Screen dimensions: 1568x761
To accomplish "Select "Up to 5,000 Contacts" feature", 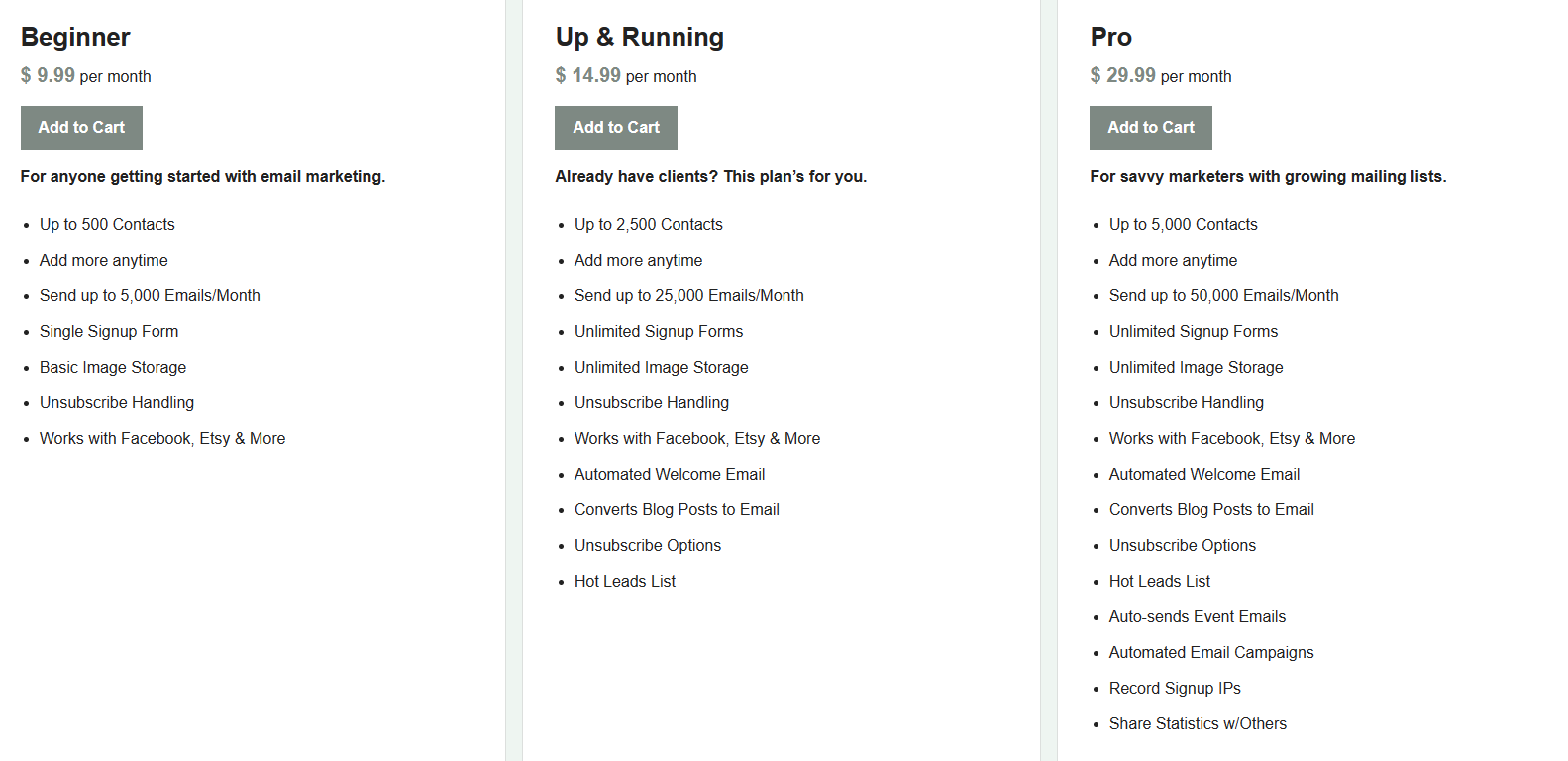I will tap(1183, 225).
